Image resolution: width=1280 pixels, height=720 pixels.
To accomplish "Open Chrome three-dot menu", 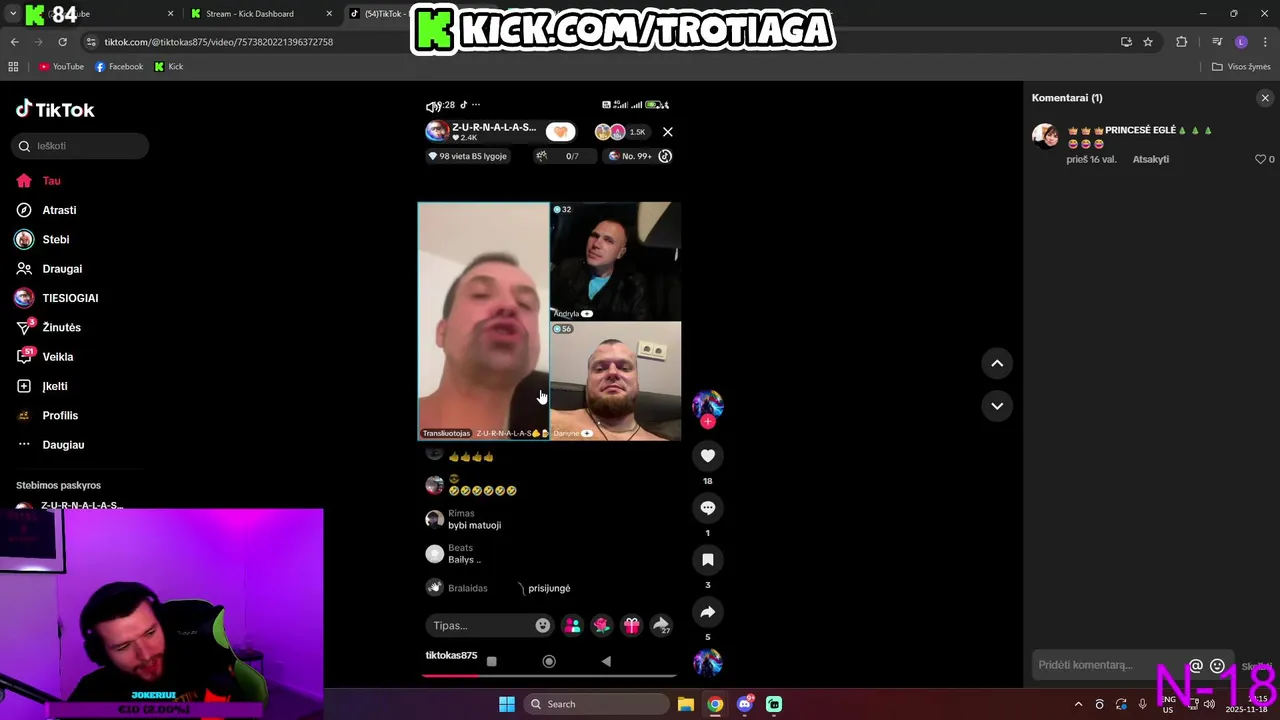I will pyautogui.click(x=1265, y=42).
